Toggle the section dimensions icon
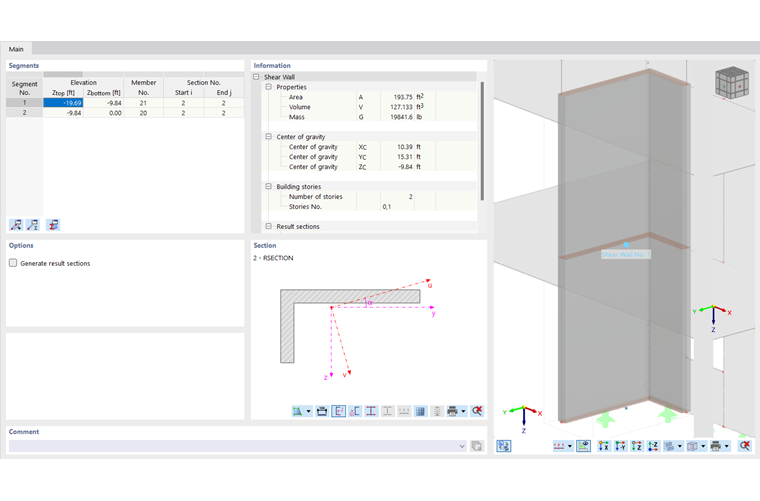The width and height of the screenshot is (760, 501). coord(338,411)
